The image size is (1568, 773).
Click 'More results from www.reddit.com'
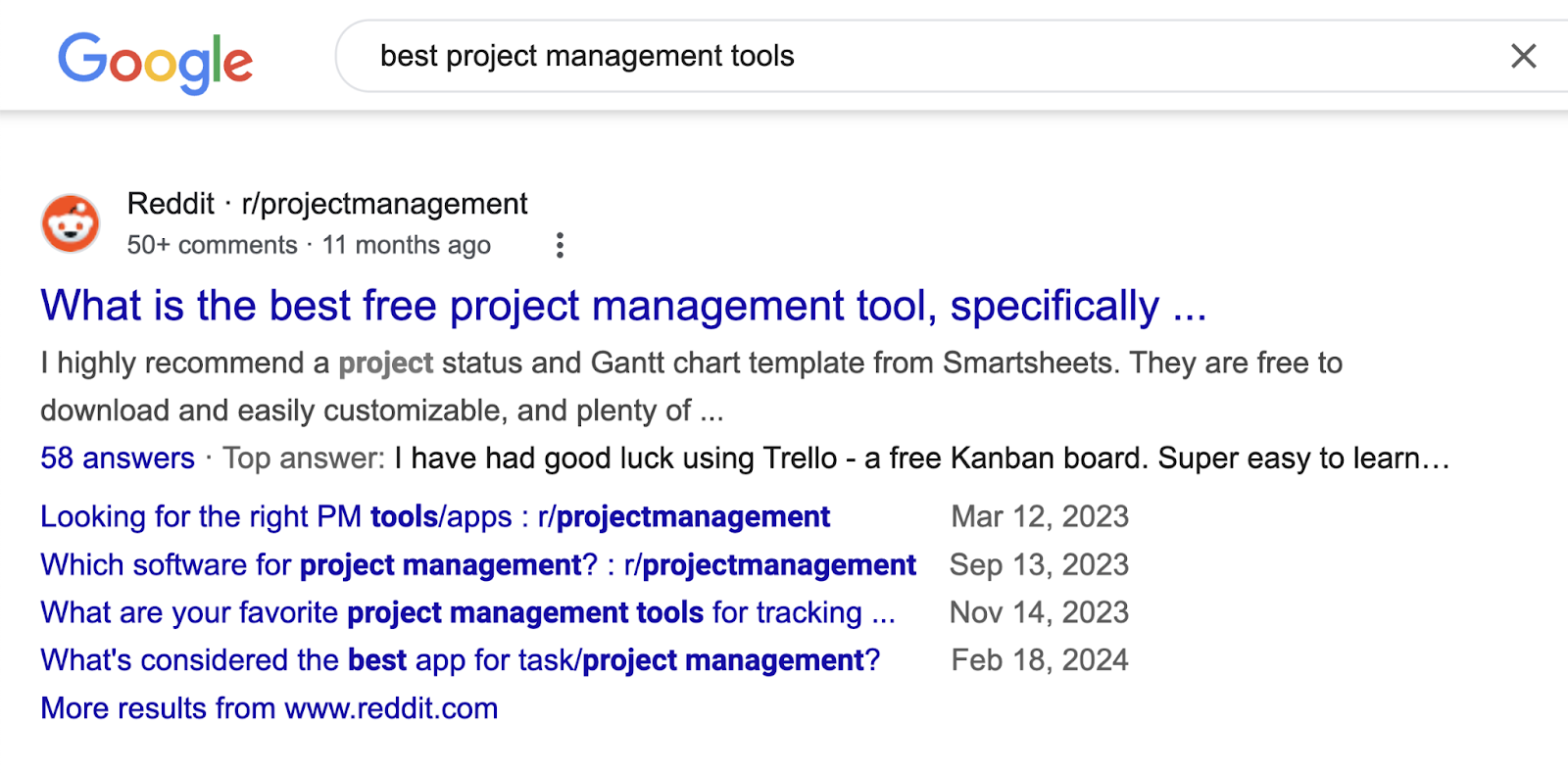269,708
